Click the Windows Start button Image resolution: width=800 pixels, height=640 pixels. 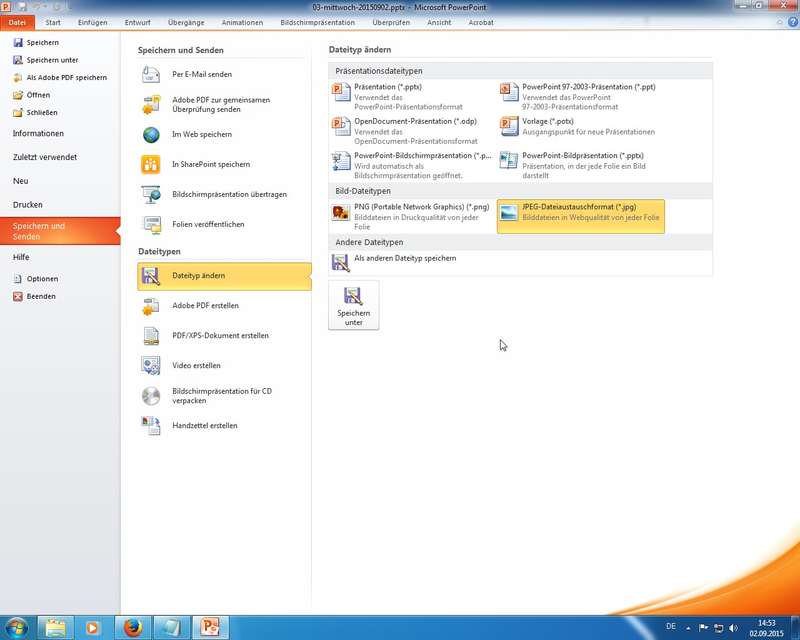[x=16, y=627]
